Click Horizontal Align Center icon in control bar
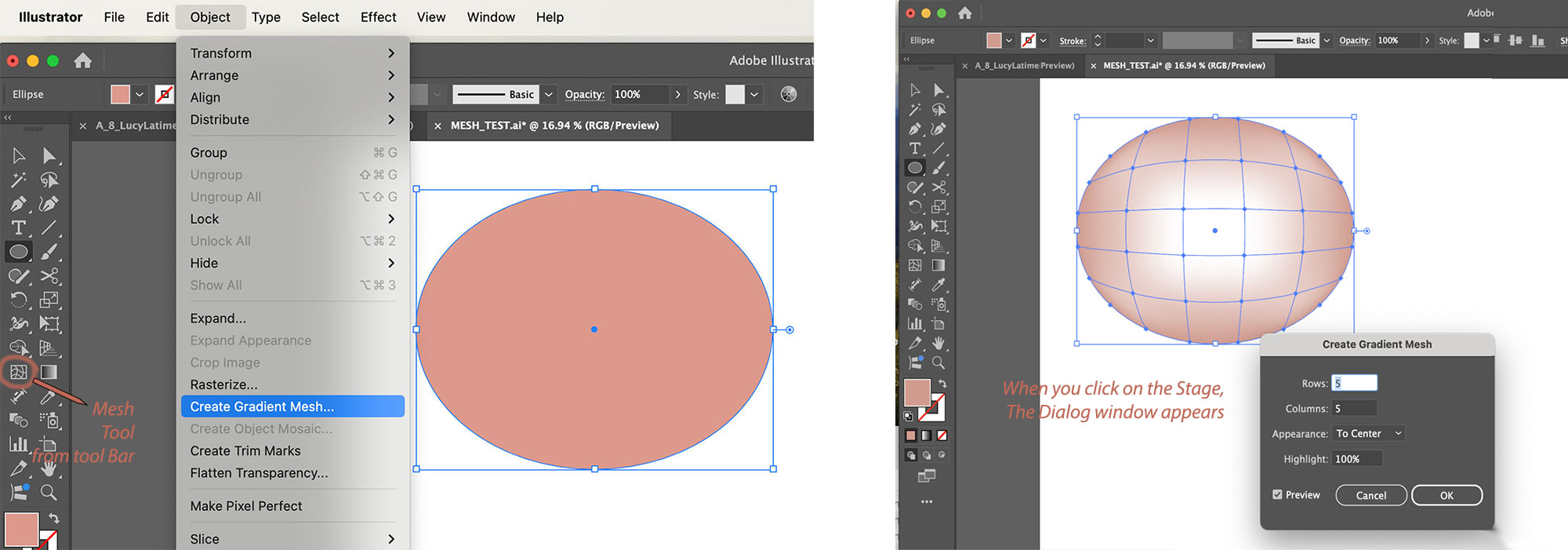The width and height of the screenshot is (1568, 550). 1515,41
